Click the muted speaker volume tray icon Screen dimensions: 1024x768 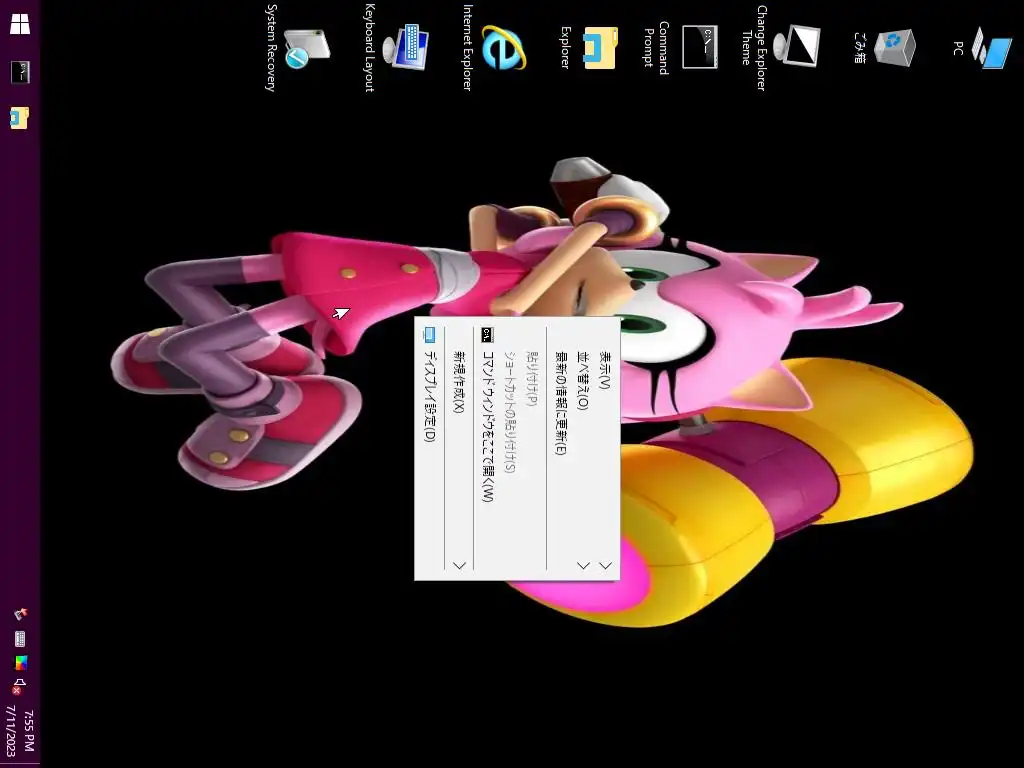19,687
